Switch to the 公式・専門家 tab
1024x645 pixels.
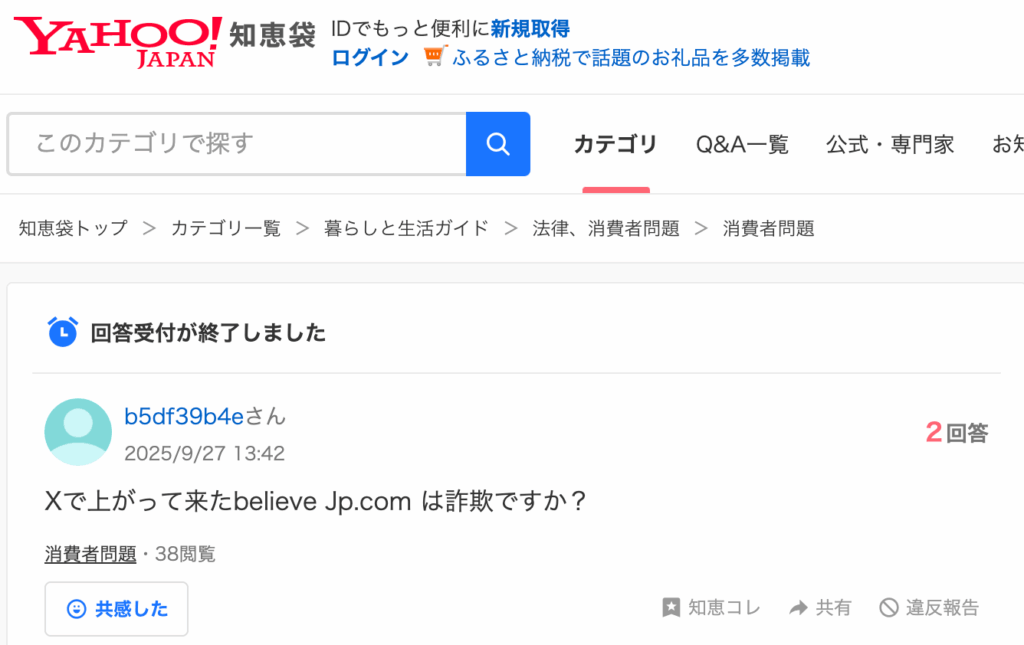click(889, 144)
